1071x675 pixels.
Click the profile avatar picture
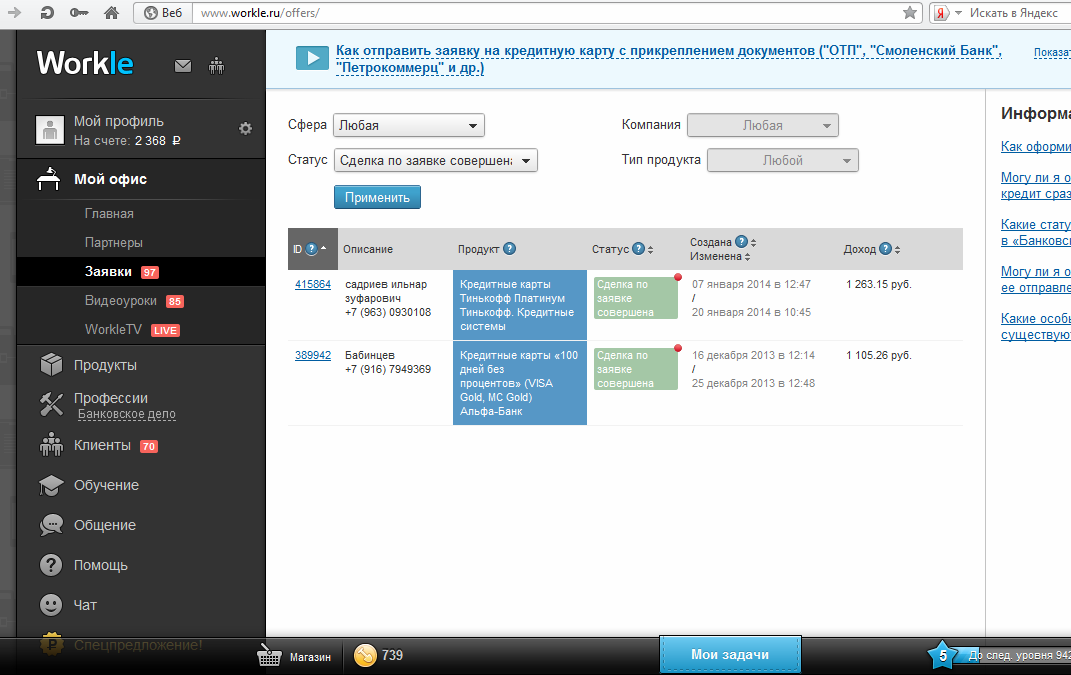50,130
